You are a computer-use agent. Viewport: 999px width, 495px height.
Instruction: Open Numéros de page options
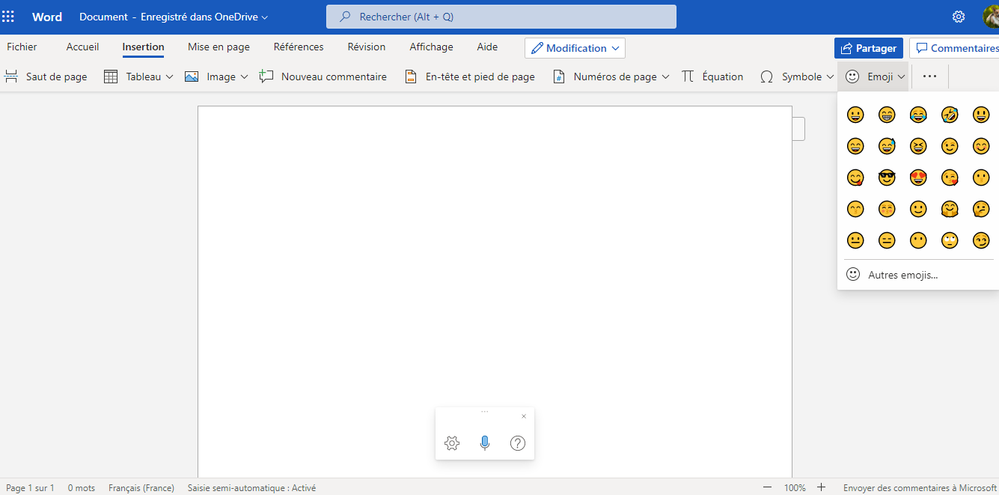tap(611, 76)
